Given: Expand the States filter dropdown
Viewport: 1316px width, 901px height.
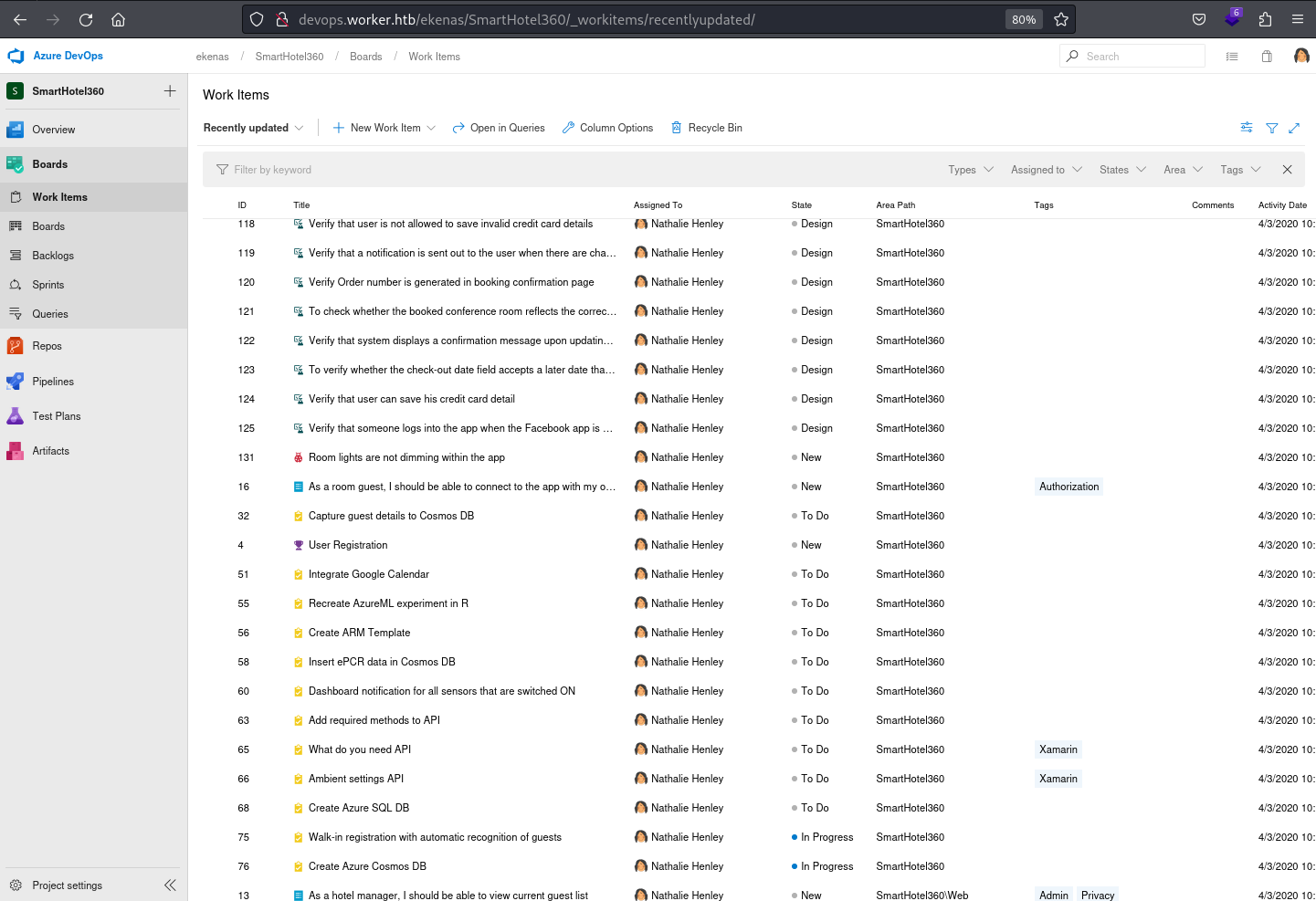Looking at the screenshot, I should coord(1122,170).
